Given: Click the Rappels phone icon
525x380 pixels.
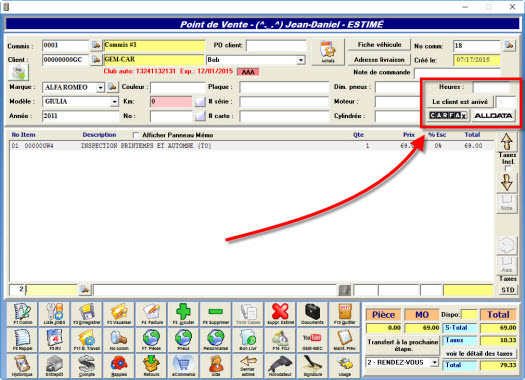Looking at the screenshot, I should [x=119, y=366].
